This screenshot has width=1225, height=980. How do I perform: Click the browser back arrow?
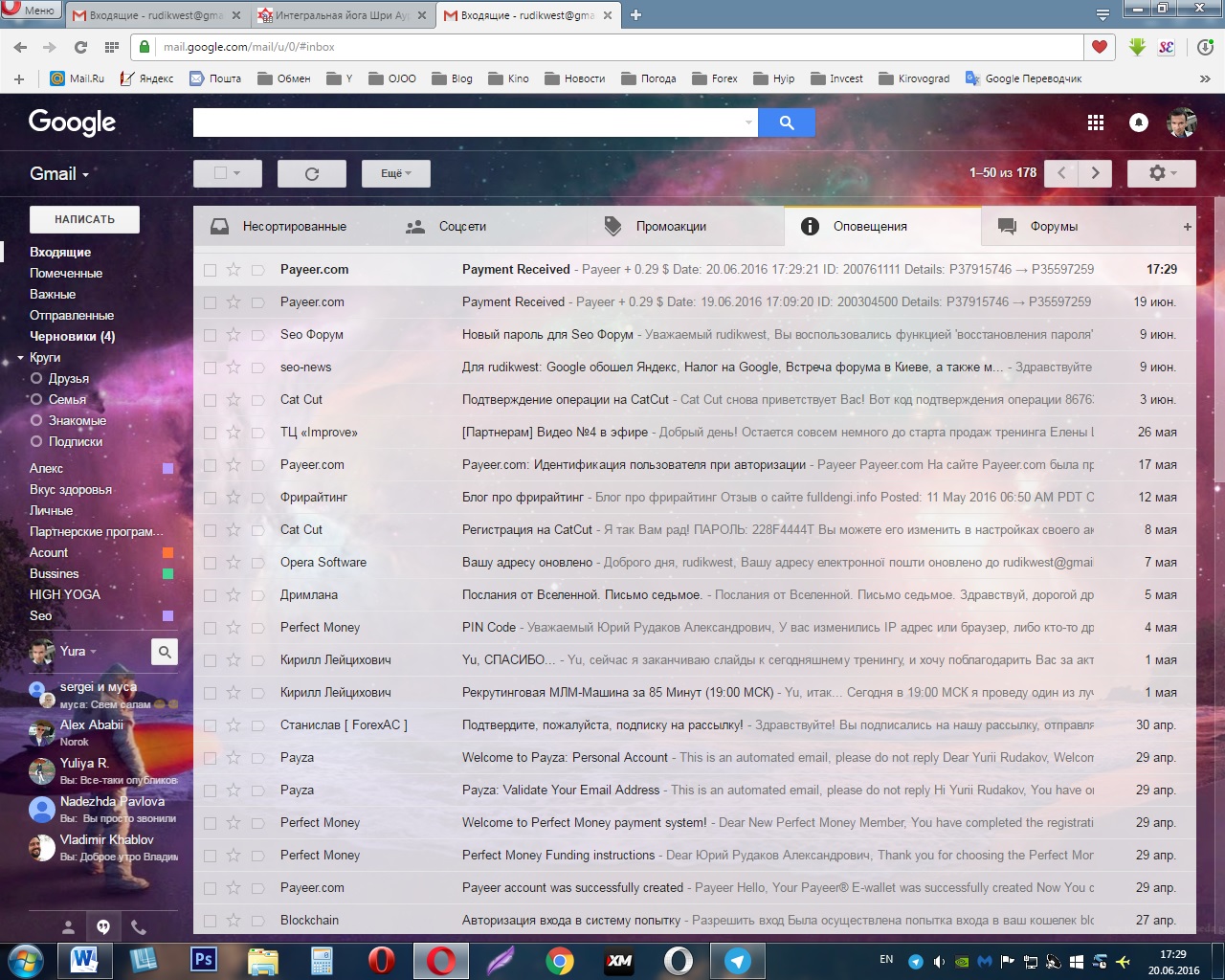point(21,47)
